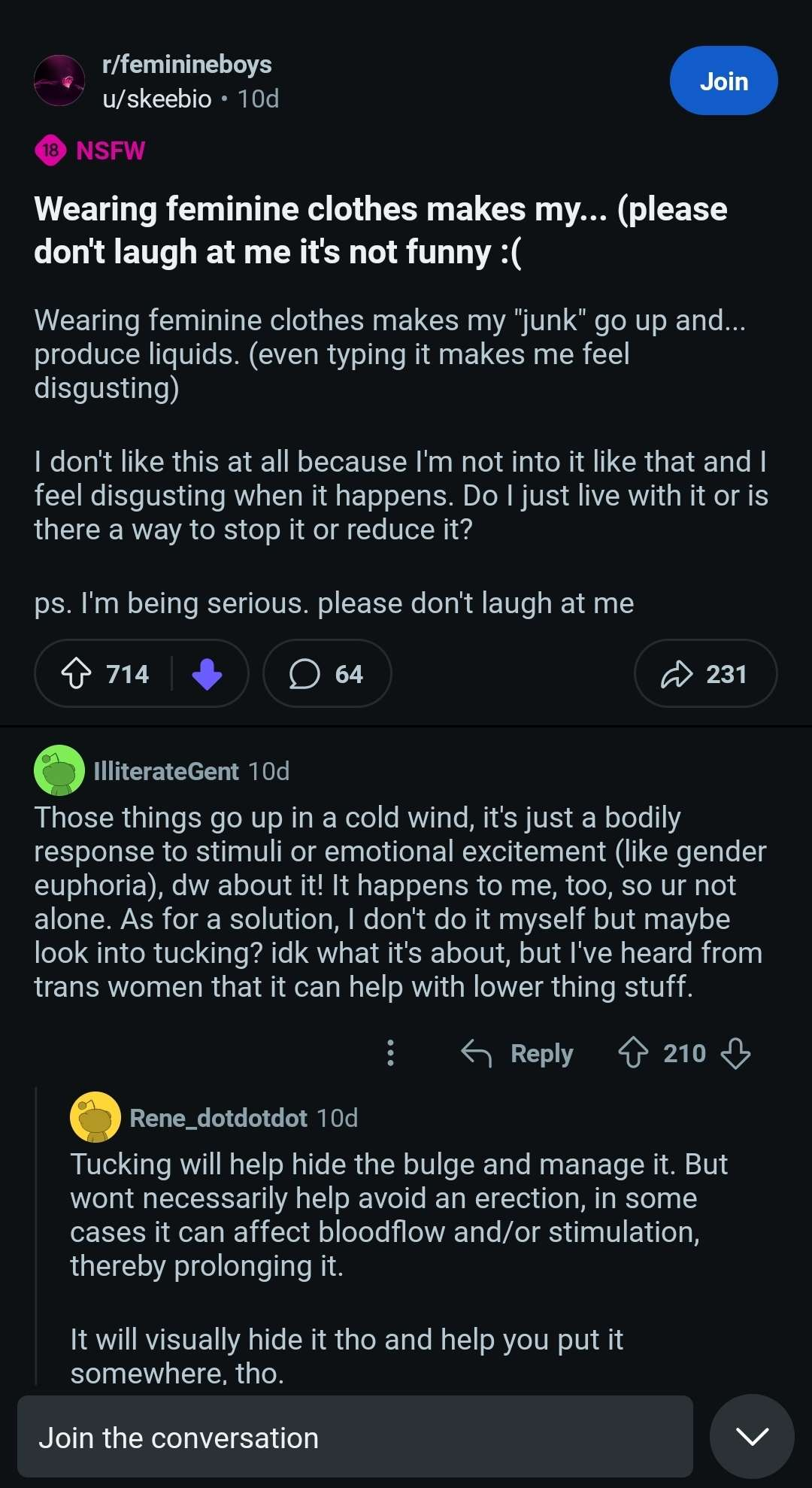Toggle the purple downvote arrow on post
This screenshot has width=812, height=1488.
point(207,673)
